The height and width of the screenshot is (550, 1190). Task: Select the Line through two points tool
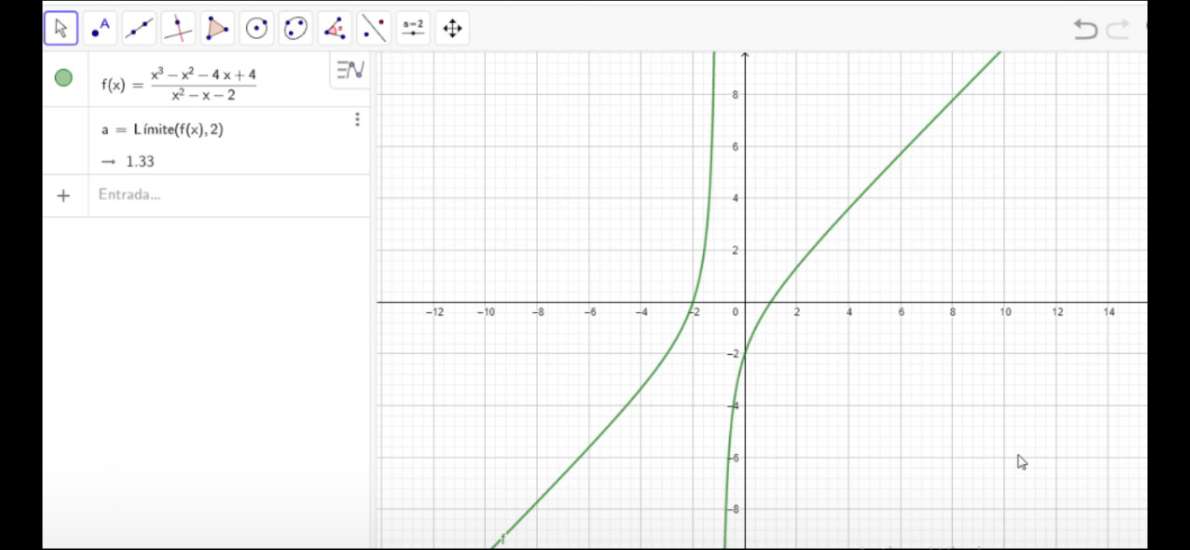(139, 29)
